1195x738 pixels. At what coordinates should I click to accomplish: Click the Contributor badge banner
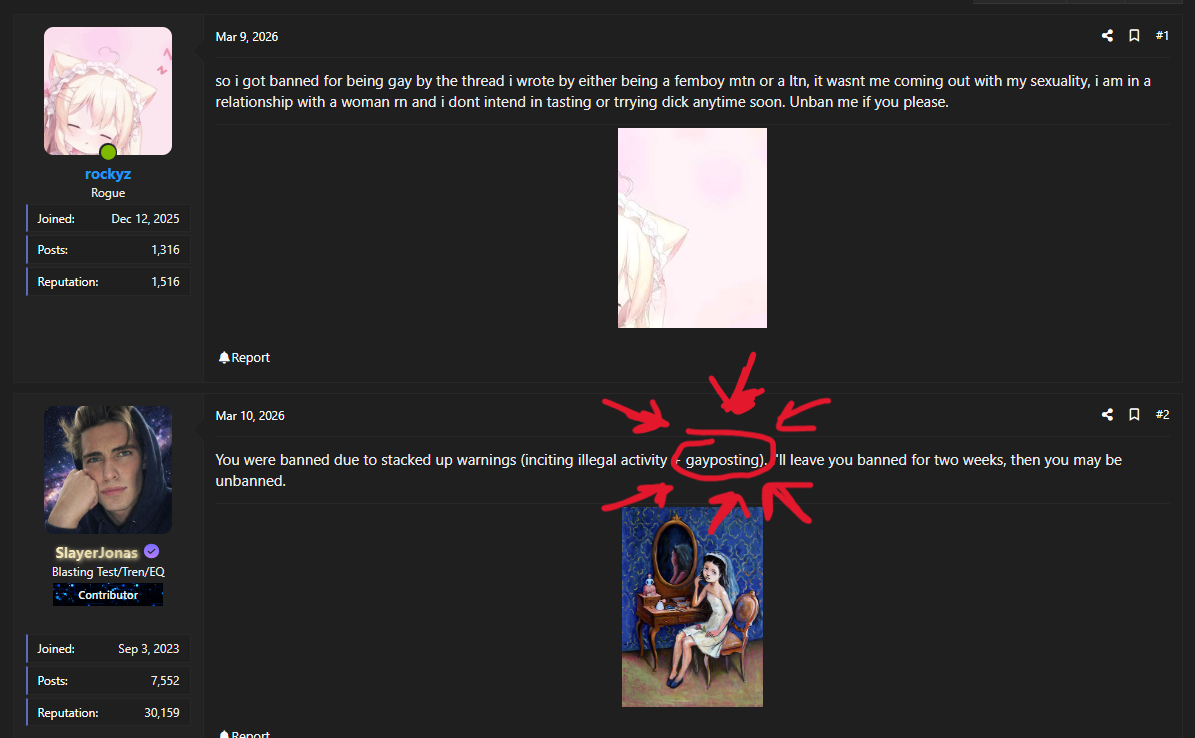click(x=108, y=595)
